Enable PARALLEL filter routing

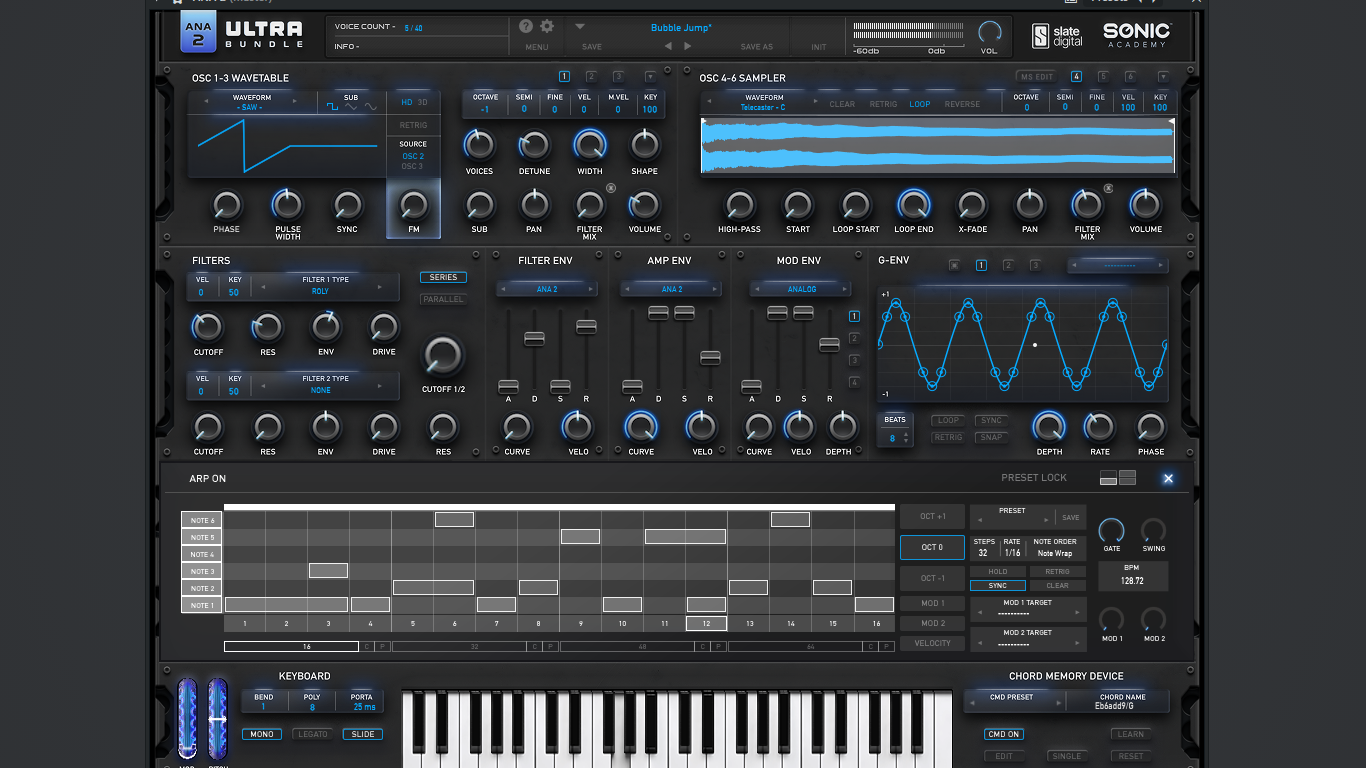[443, 298]
